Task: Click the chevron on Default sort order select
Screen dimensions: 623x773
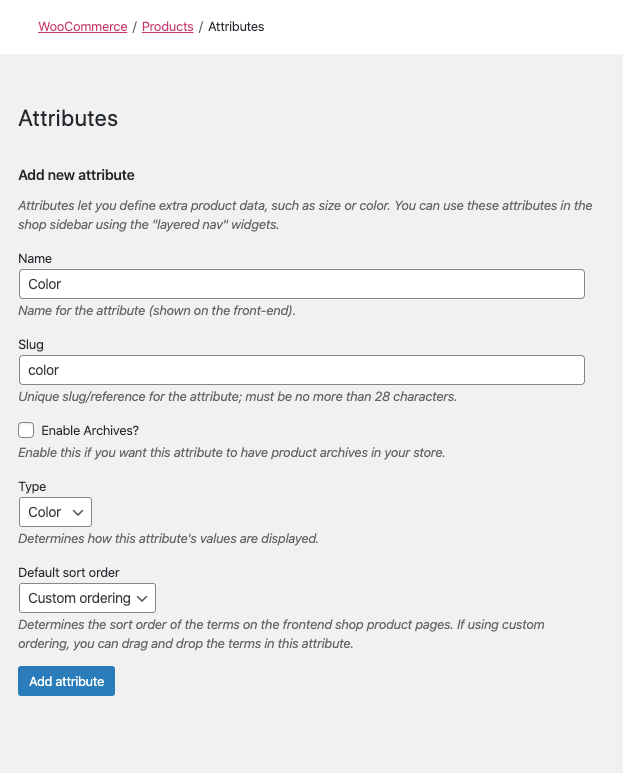Action: click(143, 598)
